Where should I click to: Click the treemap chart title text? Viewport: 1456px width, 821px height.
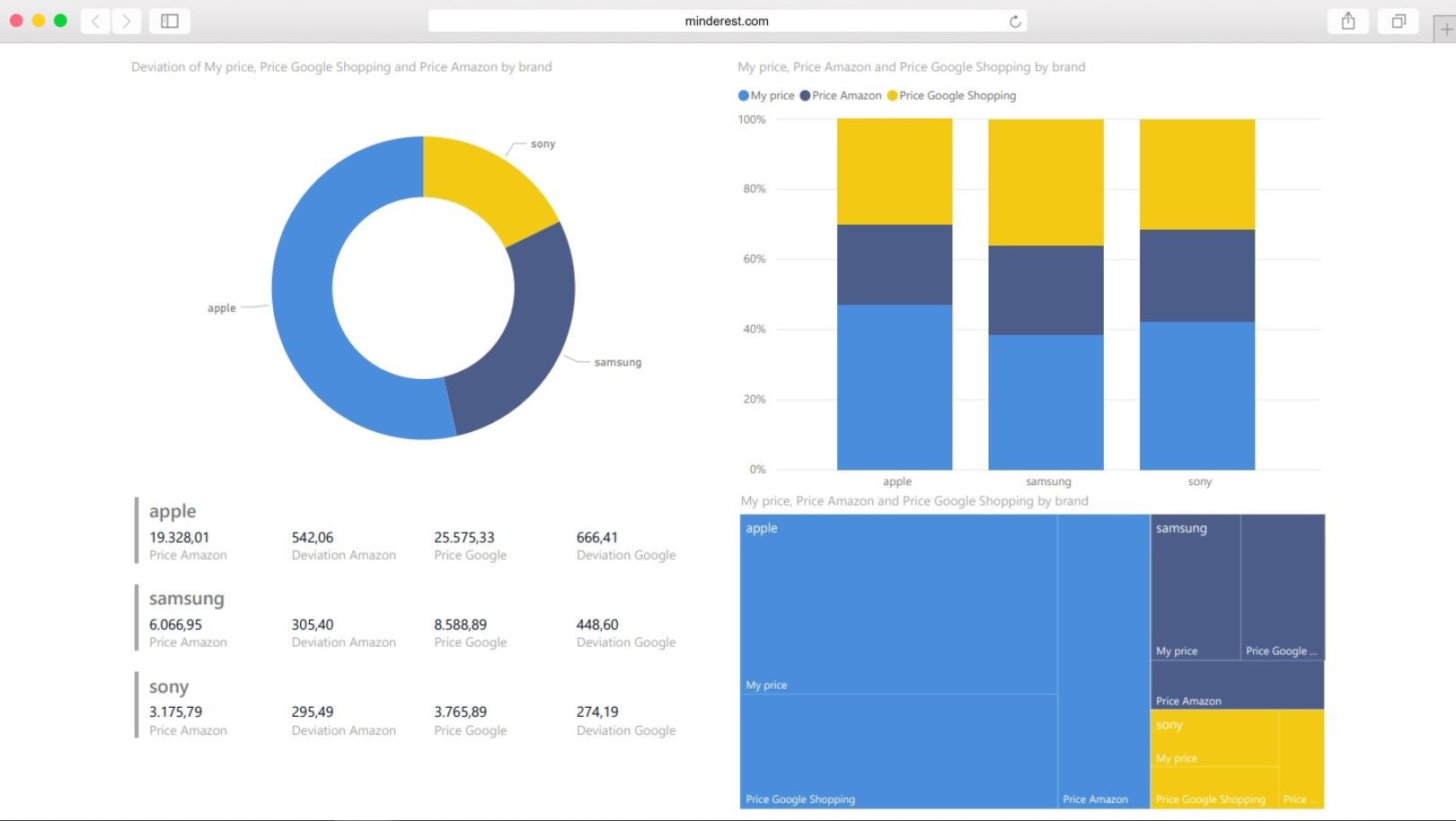[914, 501]
